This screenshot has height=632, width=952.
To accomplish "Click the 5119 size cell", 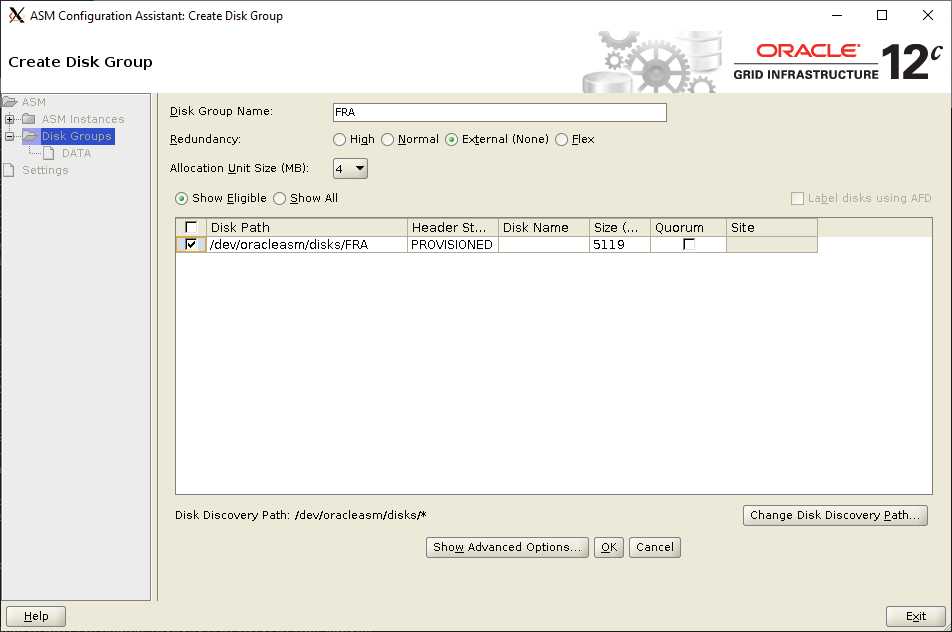I will (x=619, y=244).
